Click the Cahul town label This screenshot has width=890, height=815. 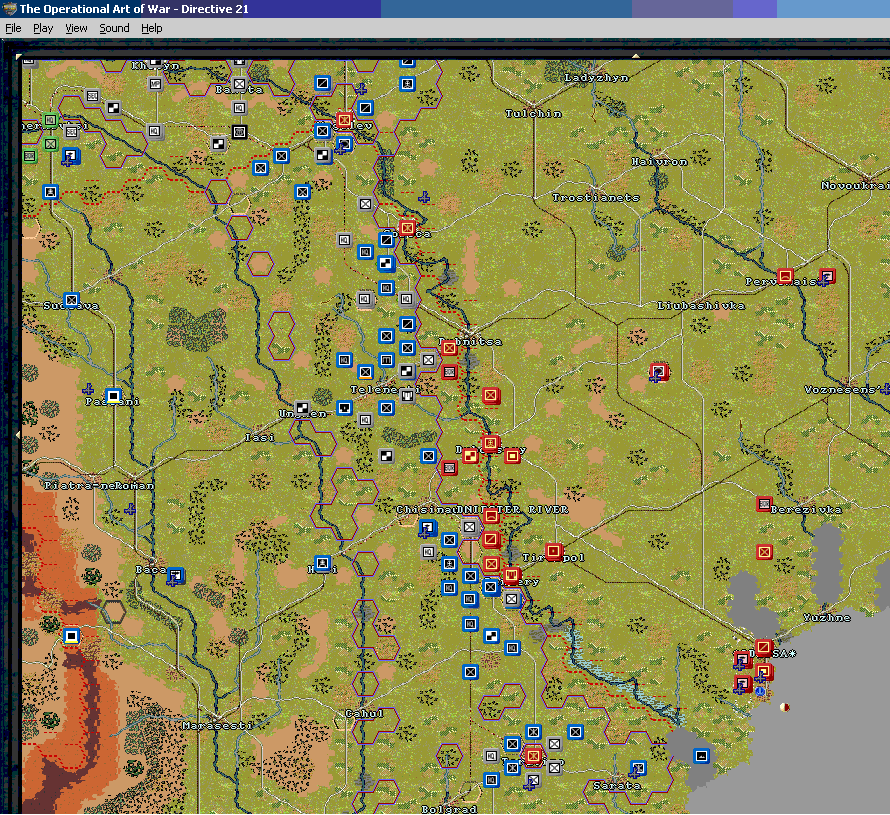click(x=364, y=713)
